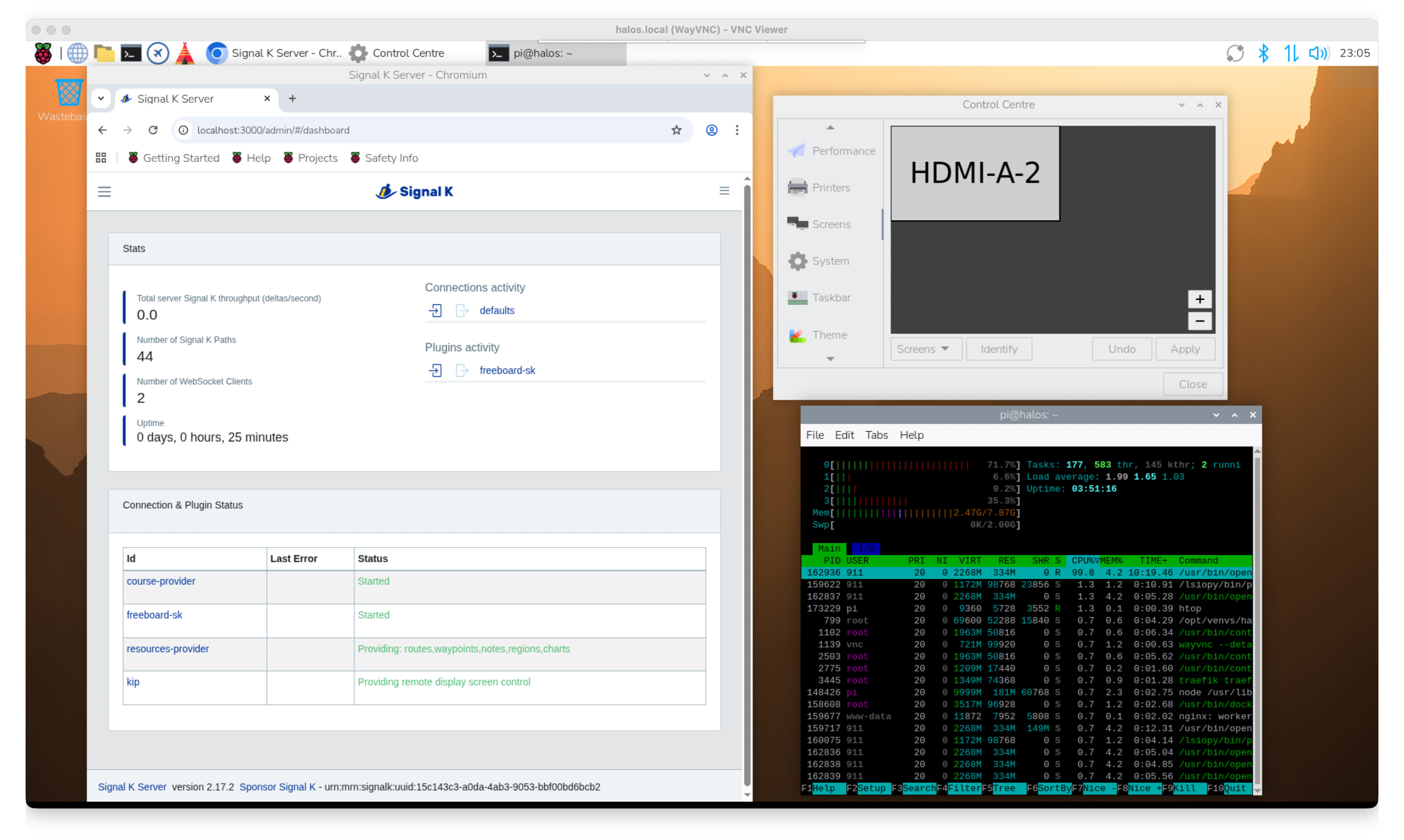Open the Screens panel icon

click(x=798, y=224)
